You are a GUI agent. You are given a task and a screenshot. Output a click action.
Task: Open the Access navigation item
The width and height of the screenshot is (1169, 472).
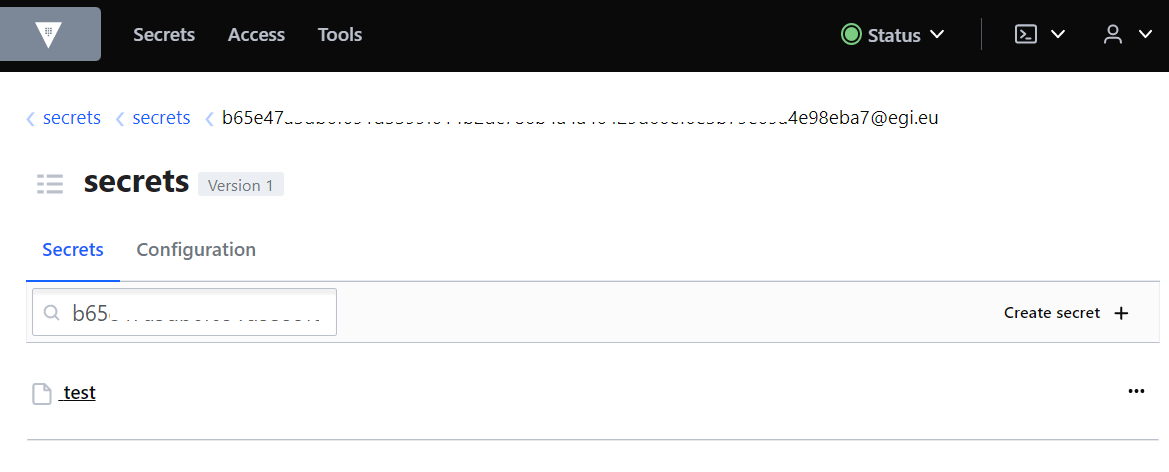pos(256,35)
